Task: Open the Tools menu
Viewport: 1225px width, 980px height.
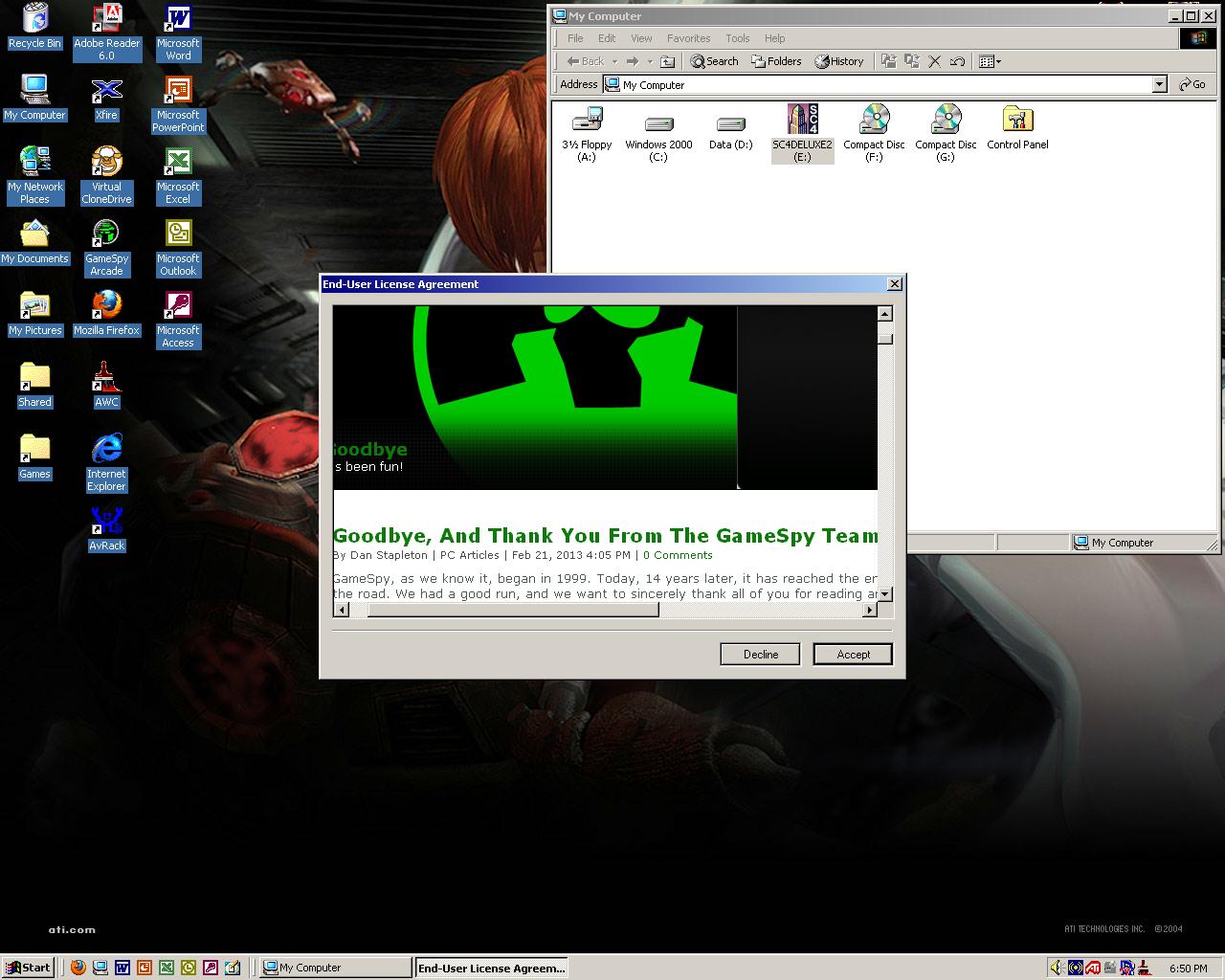Action: tap(737, 38)
